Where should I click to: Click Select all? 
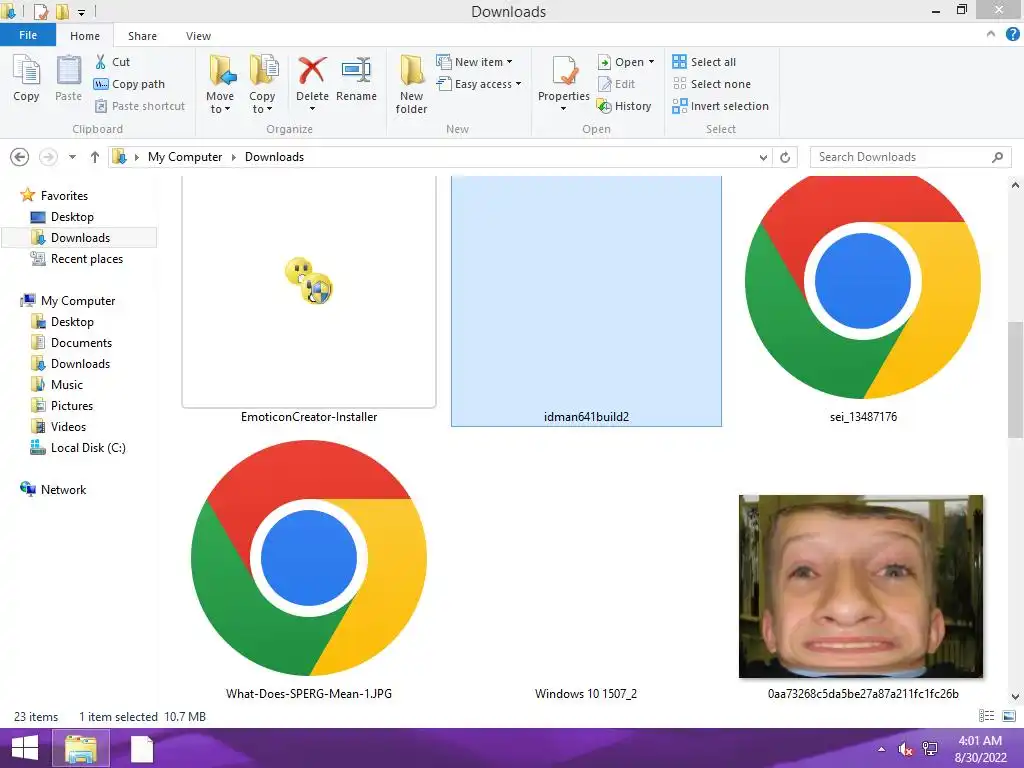704,62
